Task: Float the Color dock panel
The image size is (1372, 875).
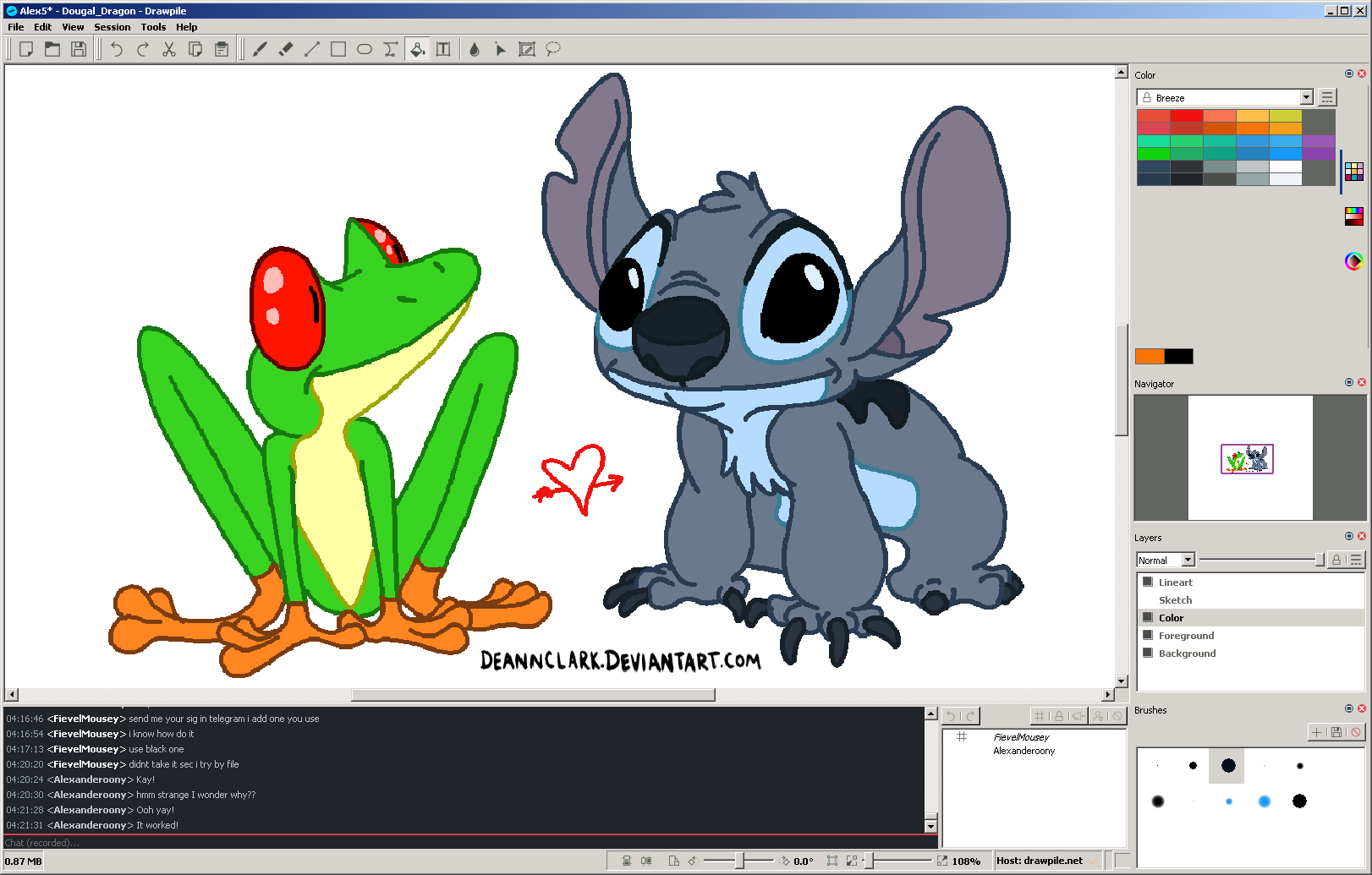Action: 1349,74
